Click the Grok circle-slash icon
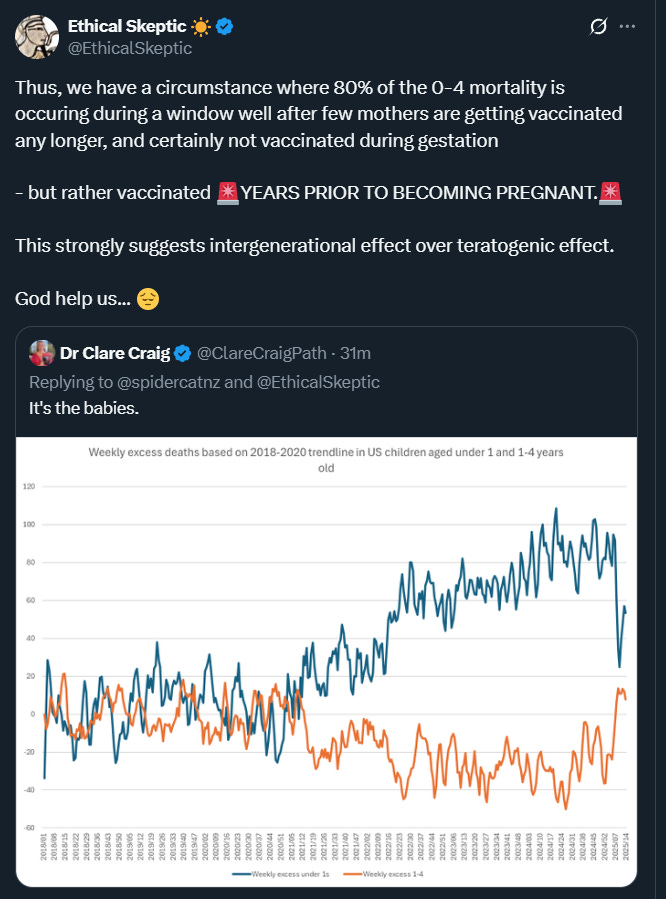This screenshot has width=666, height=899. (598, 26)
